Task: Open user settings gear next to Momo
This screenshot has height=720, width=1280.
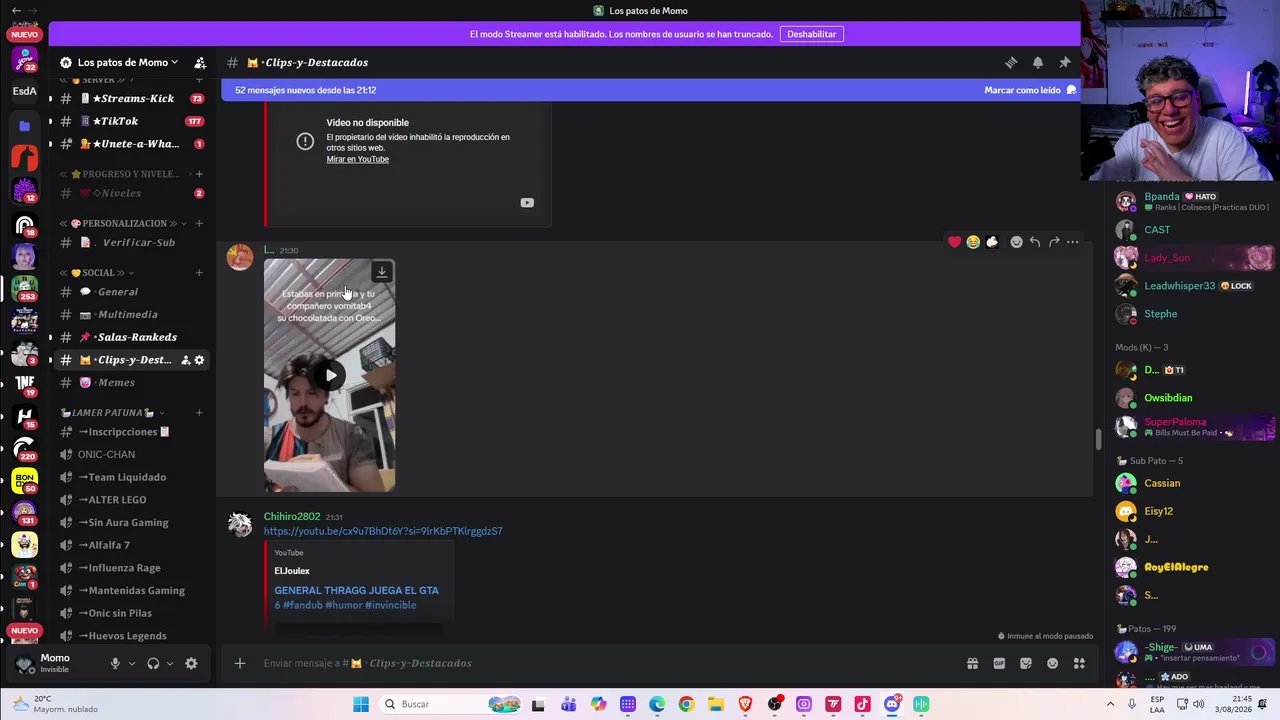Action: point(191,663)
